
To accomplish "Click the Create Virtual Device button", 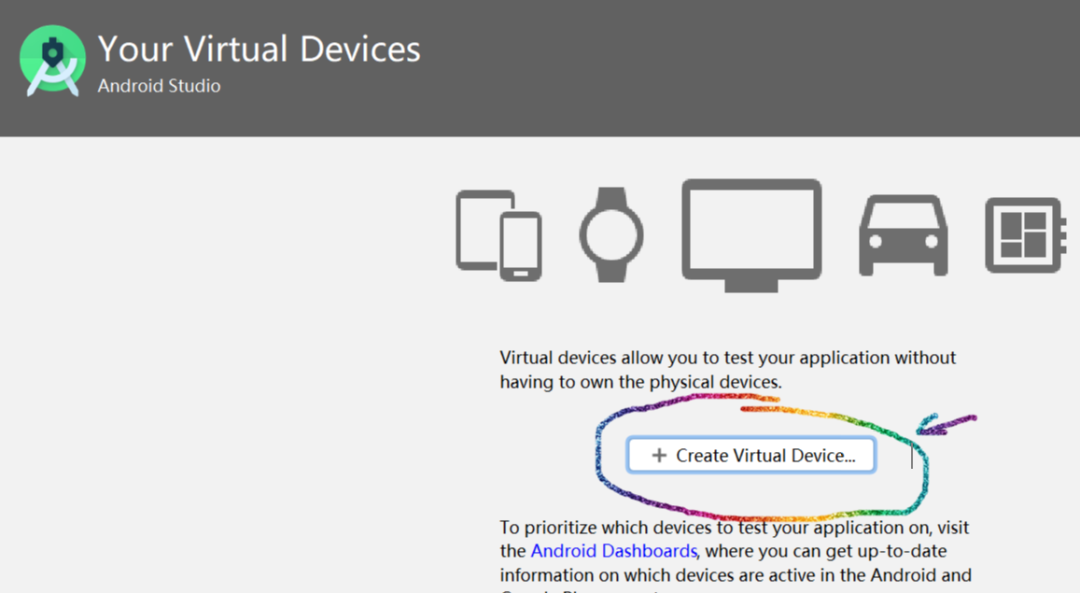I will pos(751,455).
